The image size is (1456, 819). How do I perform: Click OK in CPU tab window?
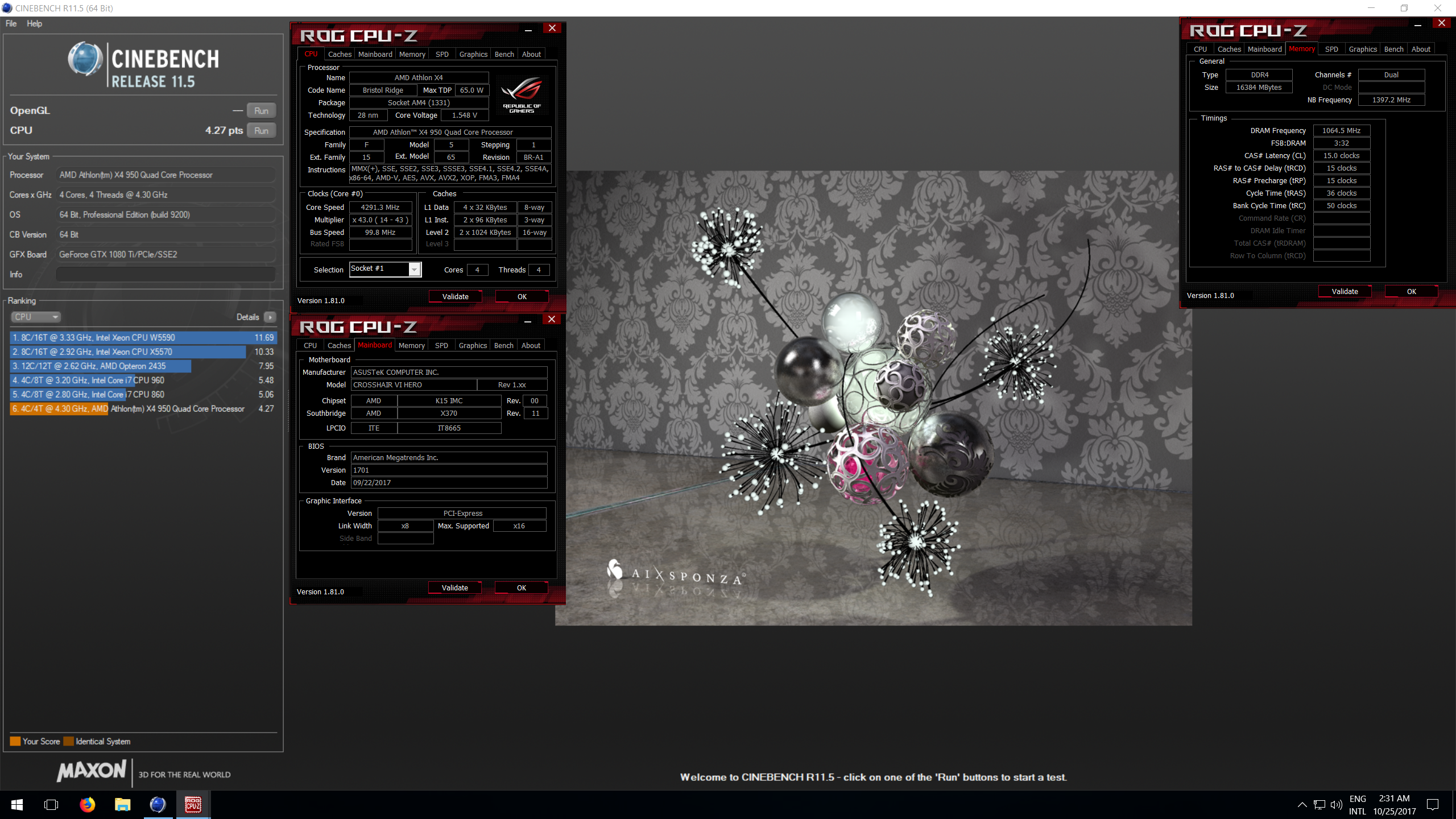tap(522, 296)
